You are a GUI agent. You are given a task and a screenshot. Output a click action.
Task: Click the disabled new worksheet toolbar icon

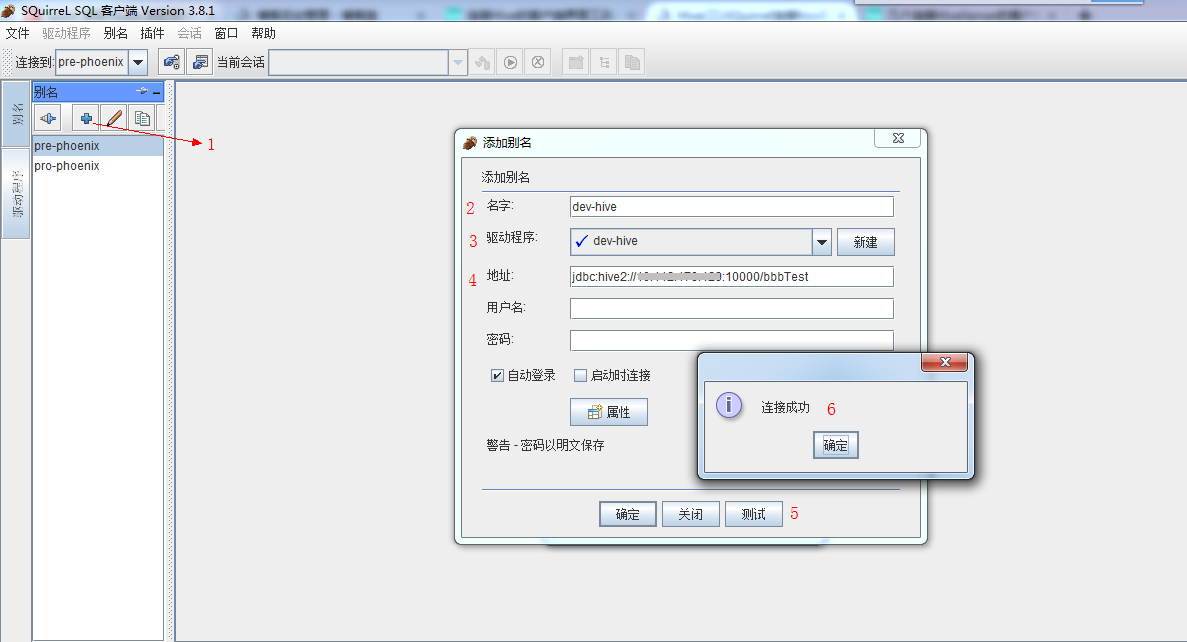576,62
